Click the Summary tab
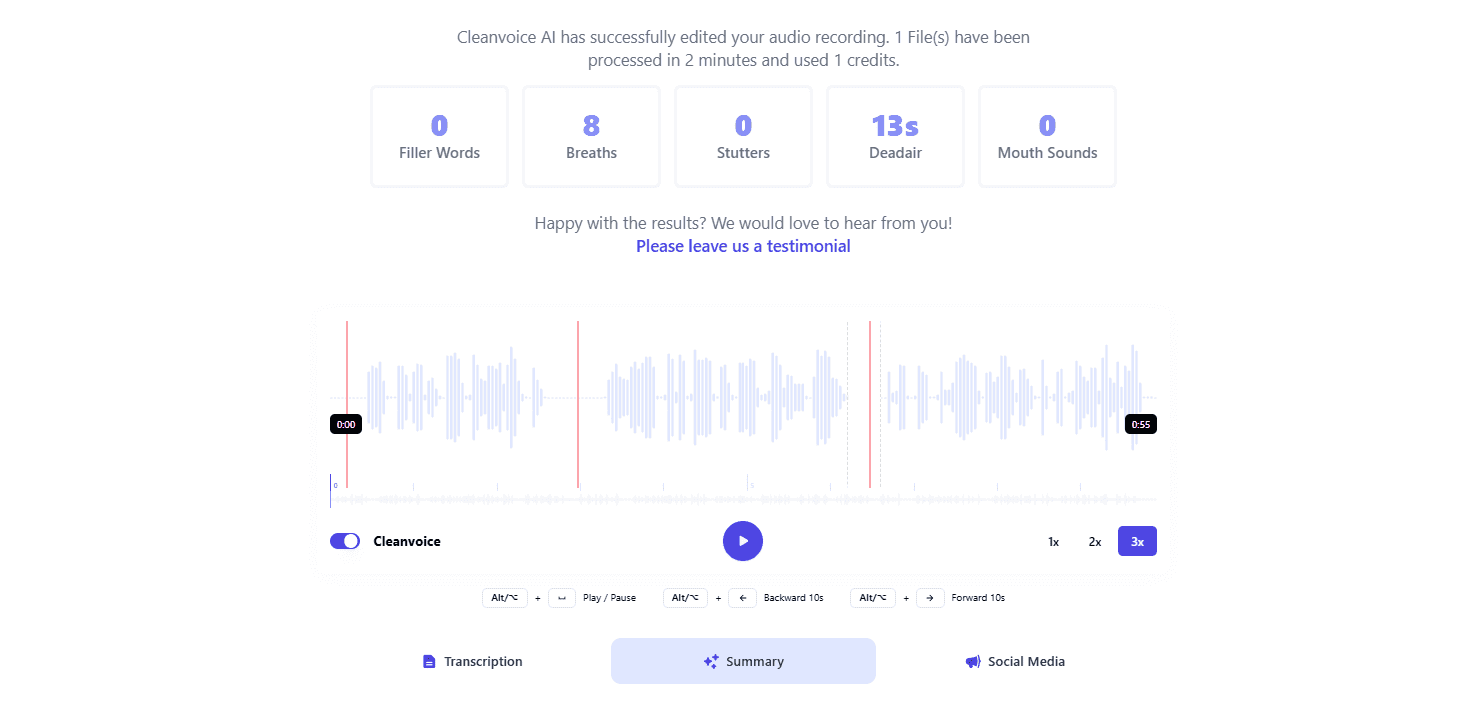Viewport: 1469px width, 716px height. pos(743,661)
